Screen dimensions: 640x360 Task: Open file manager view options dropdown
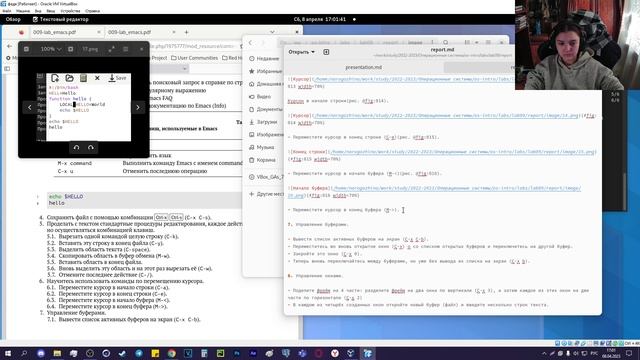(x=476, y=42)
